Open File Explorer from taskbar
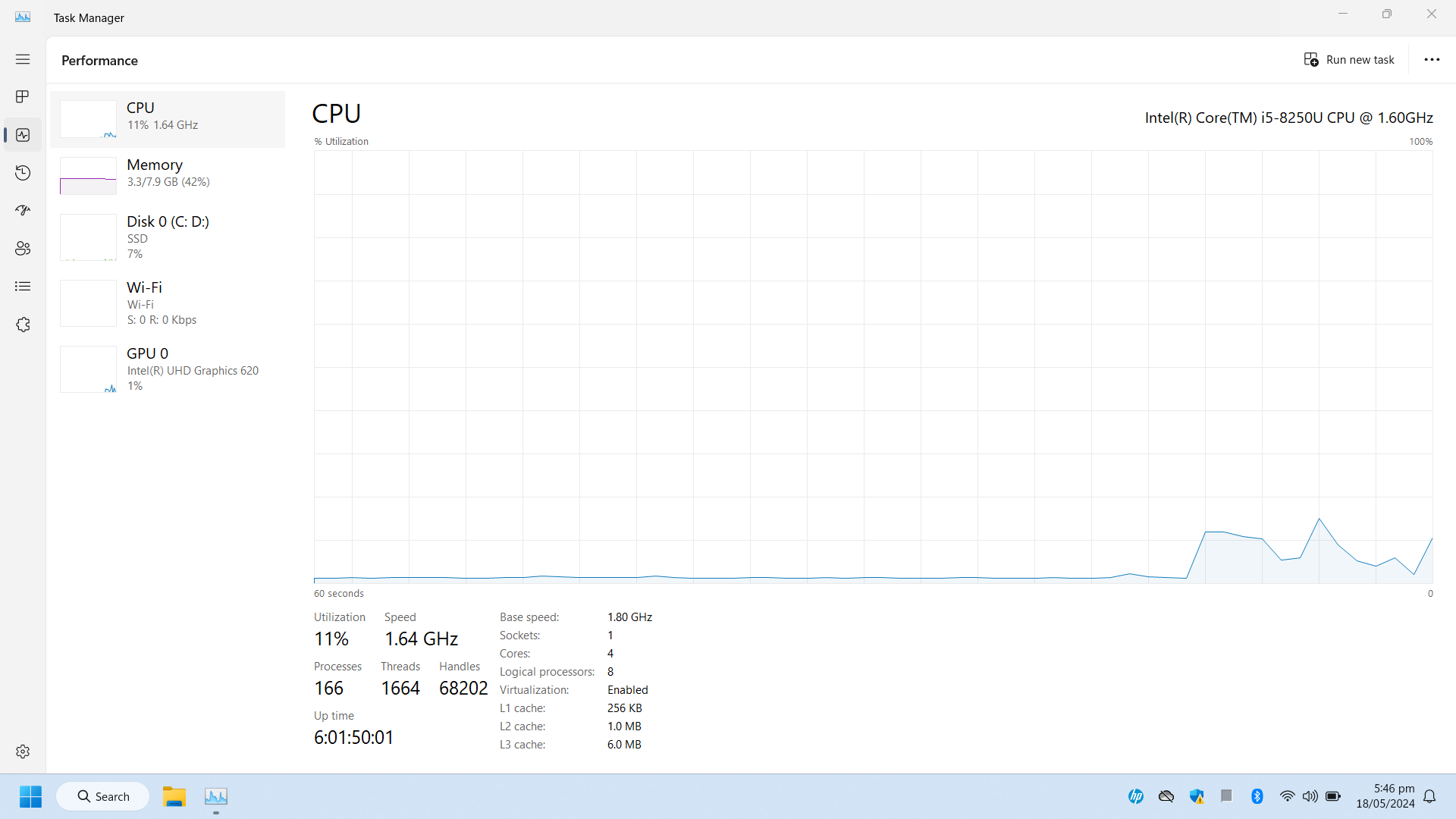Viewport: 1456px width, 819px height. click(174, 796)
